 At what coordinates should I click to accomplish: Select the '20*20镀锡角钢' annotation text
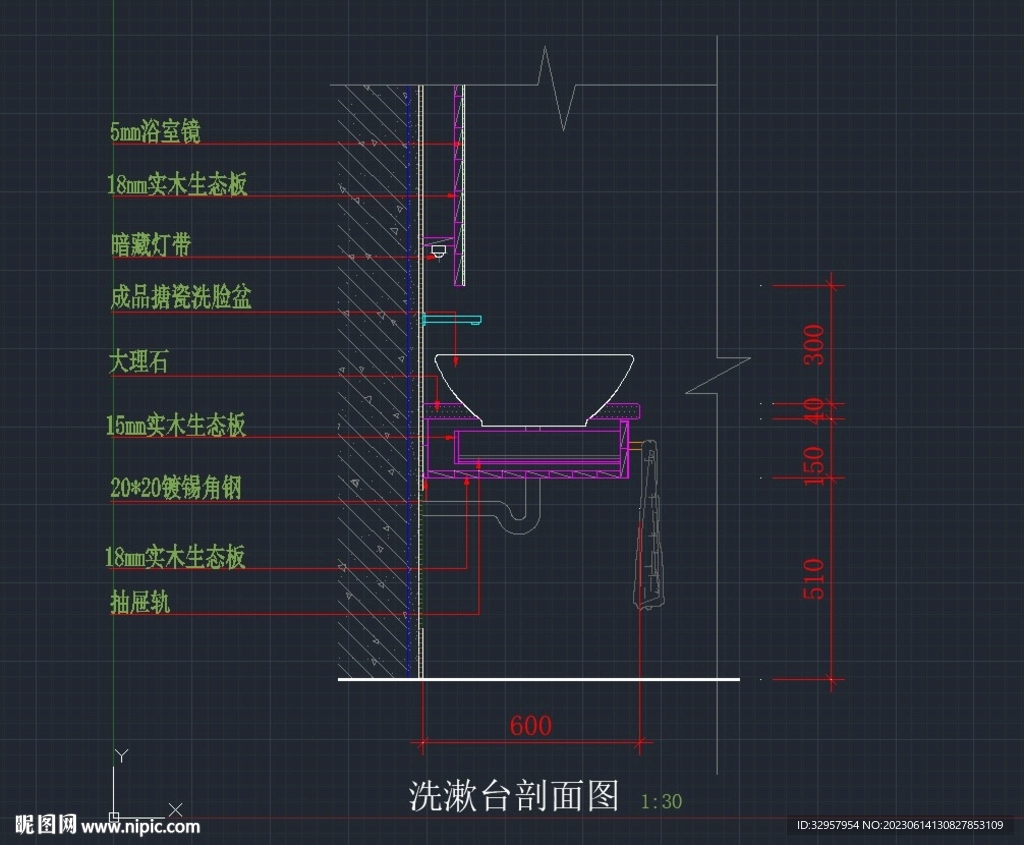(x=176, y=488)
